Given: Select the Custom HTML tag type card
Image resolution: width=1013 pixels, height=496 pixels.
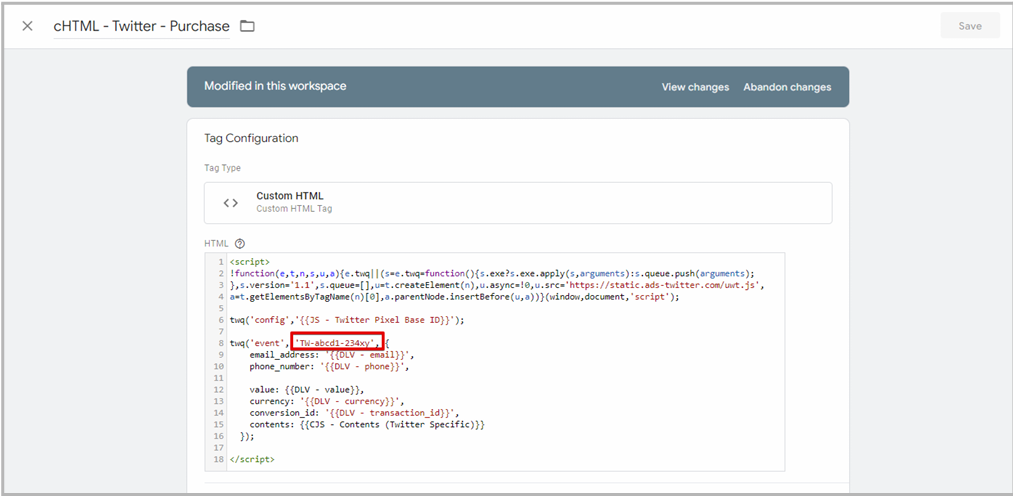Looking at the screenshot, I should [518, 203].
